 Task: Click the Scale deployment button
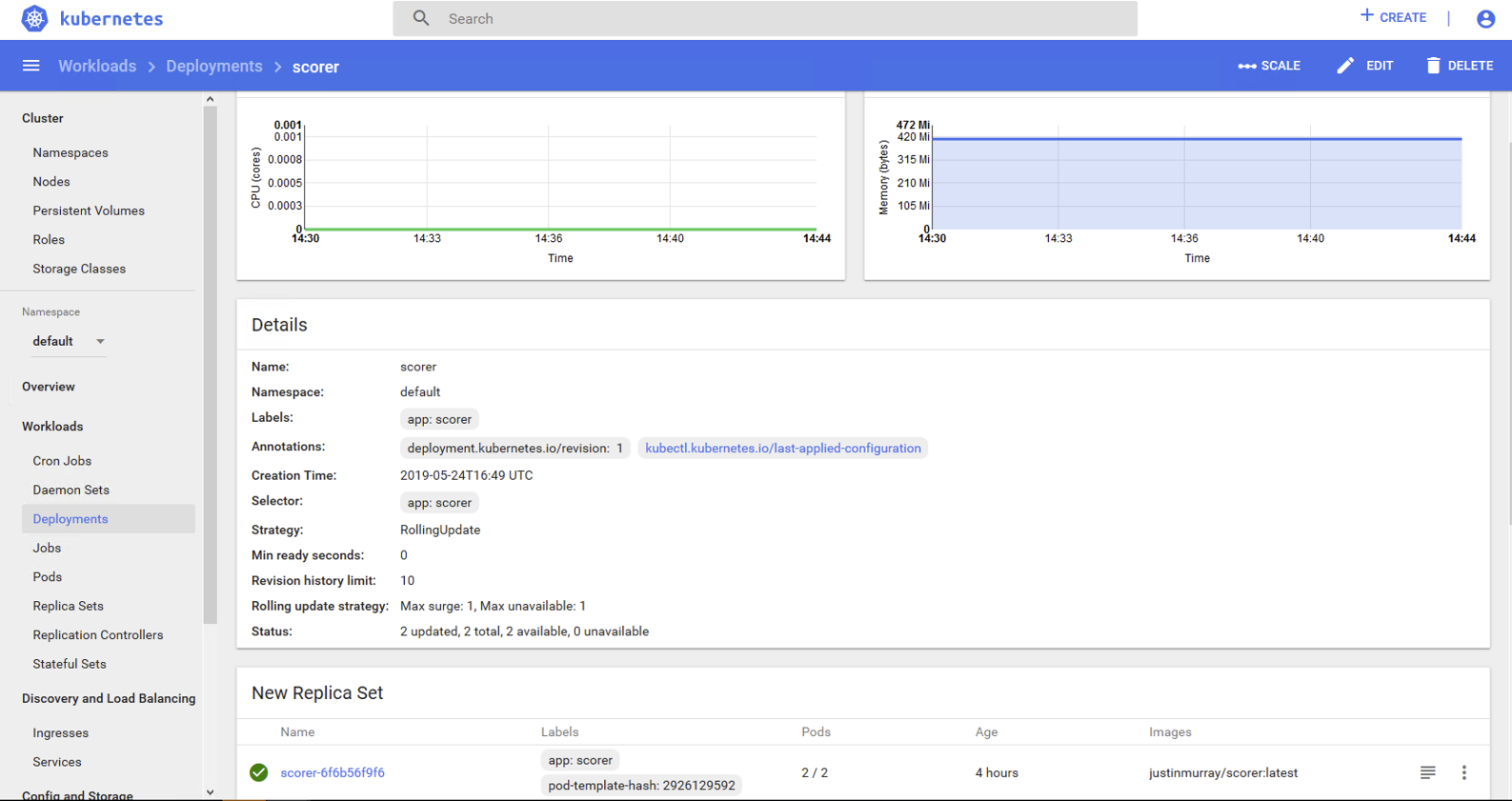click(x=1269, y=66)
